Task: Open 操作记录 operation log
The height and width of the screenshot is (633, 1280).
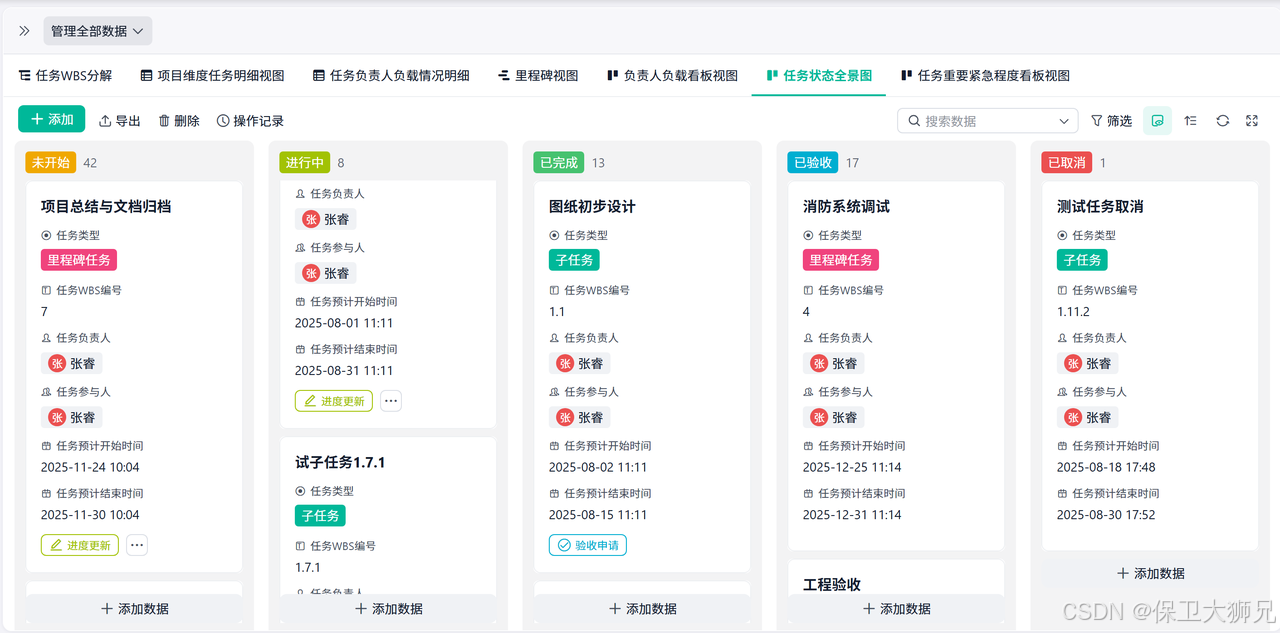Action: coord(250,121)
